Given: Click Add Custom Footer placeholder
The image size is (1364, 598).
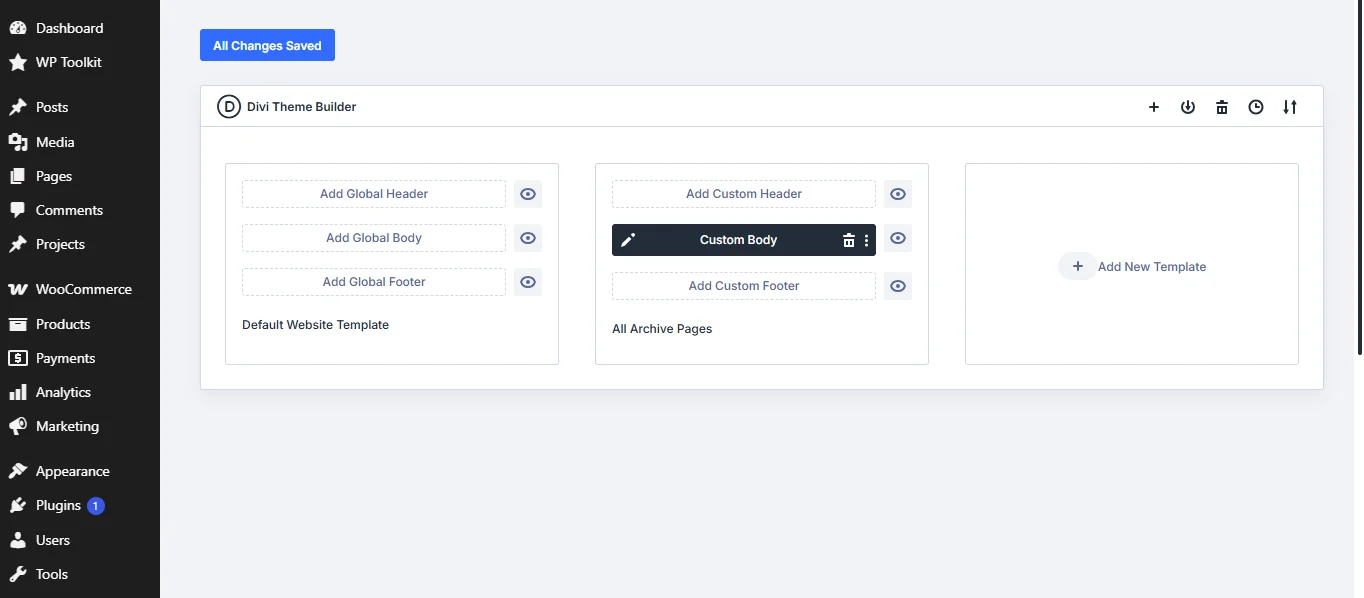Looking at the screenshot, I should (x=744, y=286).
